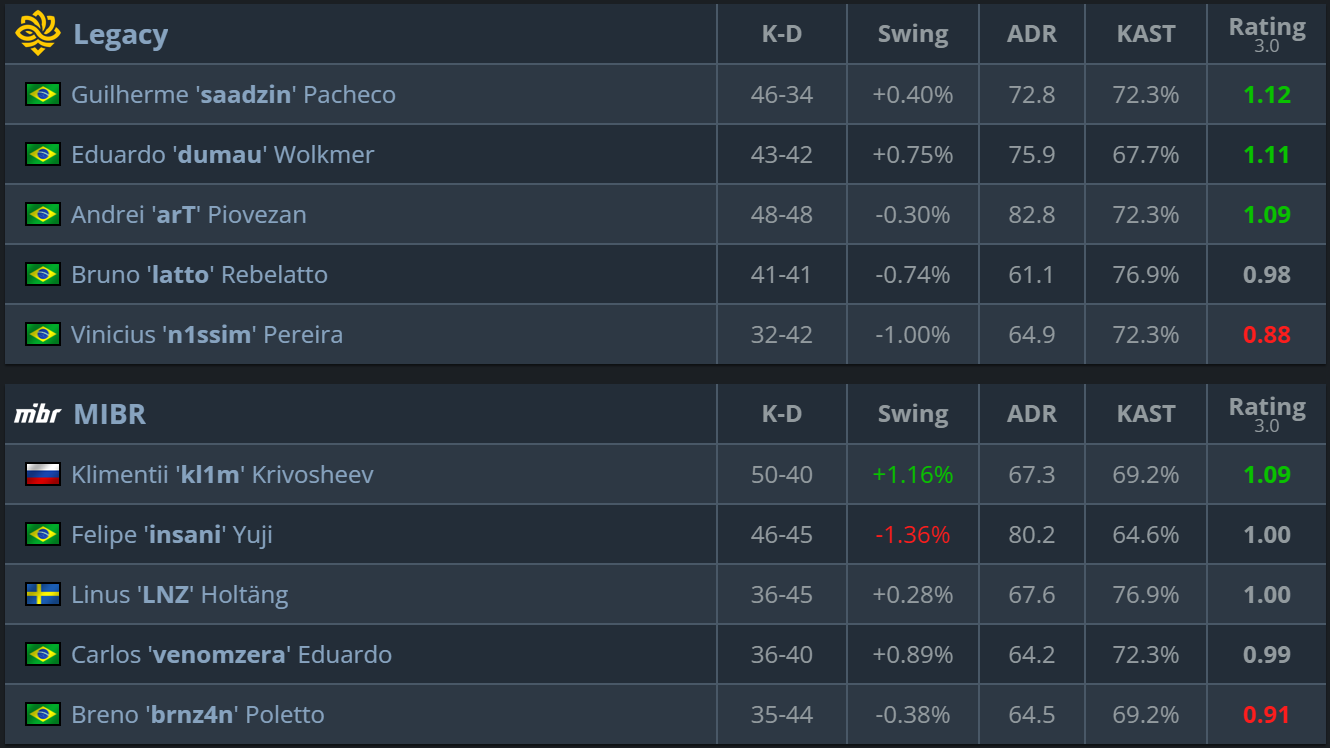
Task: Click the Legacy team logo icon
Action: [37, 34]
